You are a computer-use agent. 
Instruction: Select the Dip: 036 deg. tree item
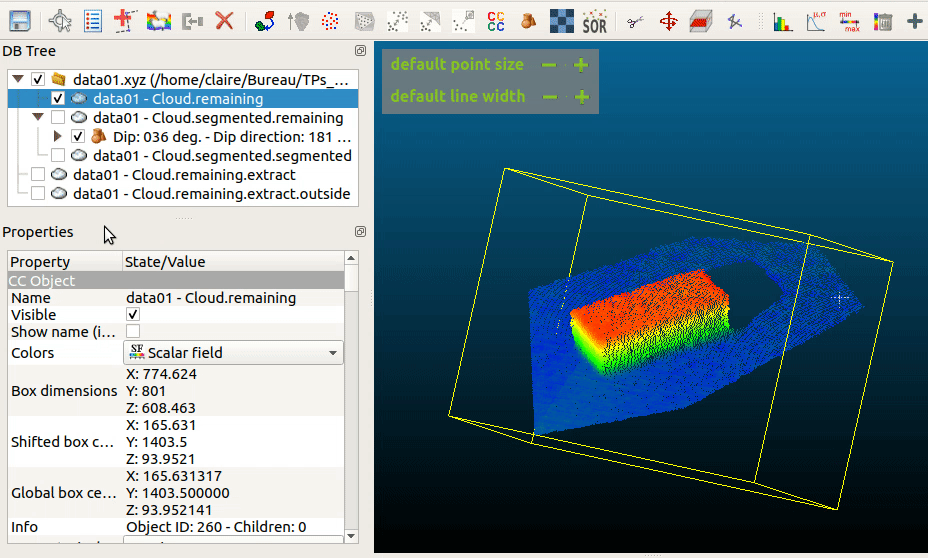coord(232,137)
